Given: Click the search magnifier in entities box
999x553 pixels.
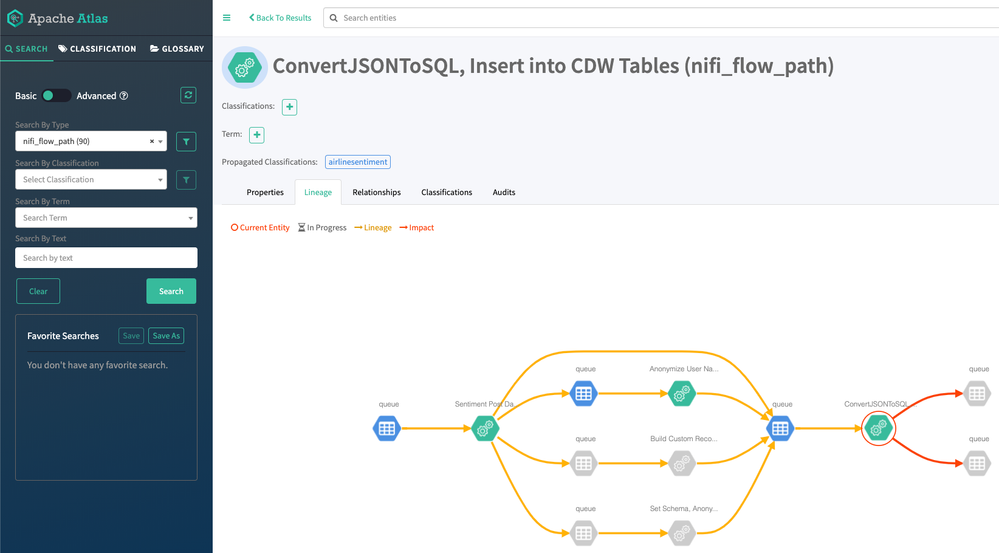Looking at the screenshot, I should [x=333, y=18].
